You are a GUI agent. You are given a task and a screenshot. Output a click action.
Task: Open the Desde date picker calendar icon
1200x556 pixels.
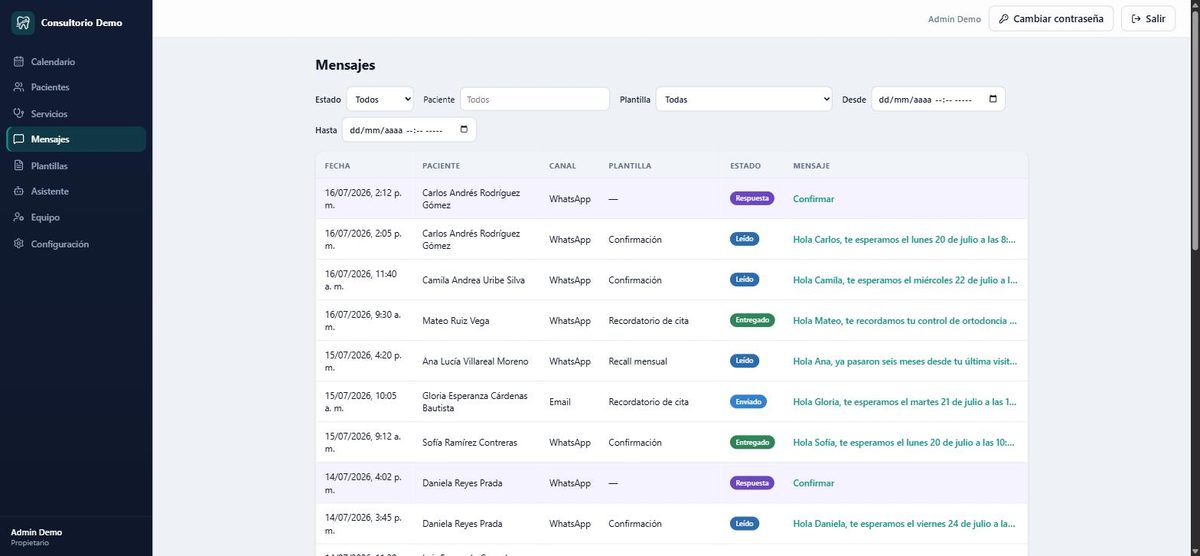pos(993,99)
